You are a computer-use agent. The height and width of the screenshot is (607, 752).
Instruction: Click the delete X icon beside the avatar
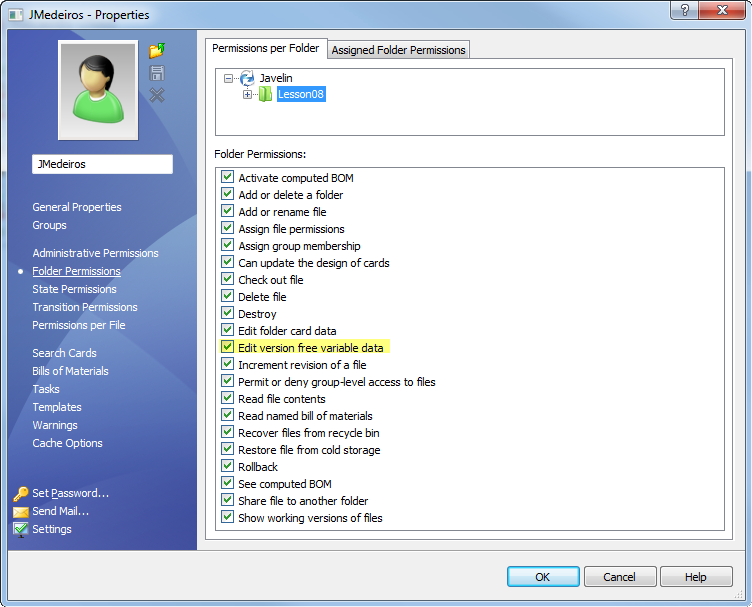pyautogui.click(x=157, y=95)
